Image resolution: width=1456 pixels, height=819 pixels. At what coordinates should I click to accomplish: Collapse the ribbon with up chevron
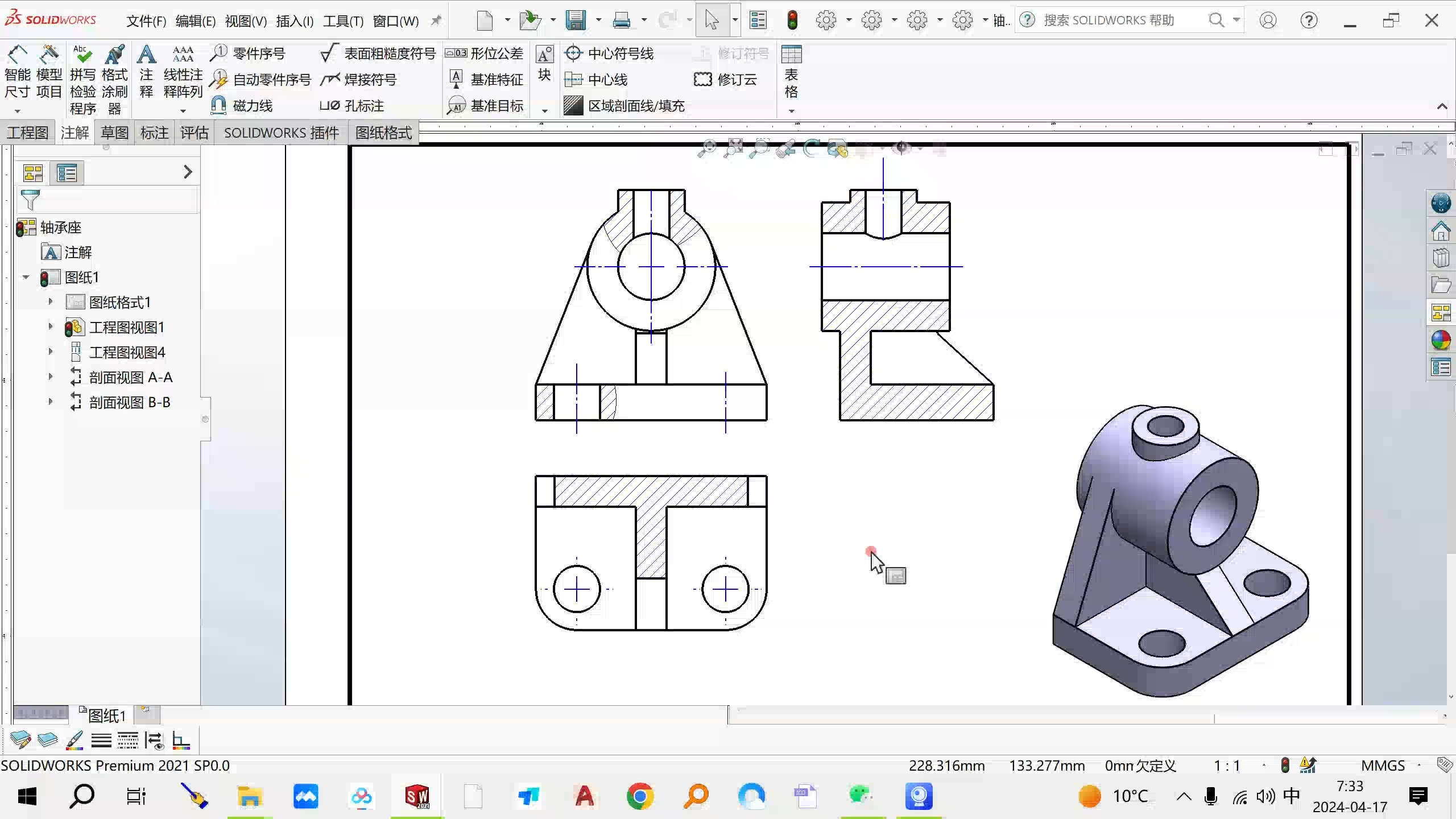click(1442, 106)
